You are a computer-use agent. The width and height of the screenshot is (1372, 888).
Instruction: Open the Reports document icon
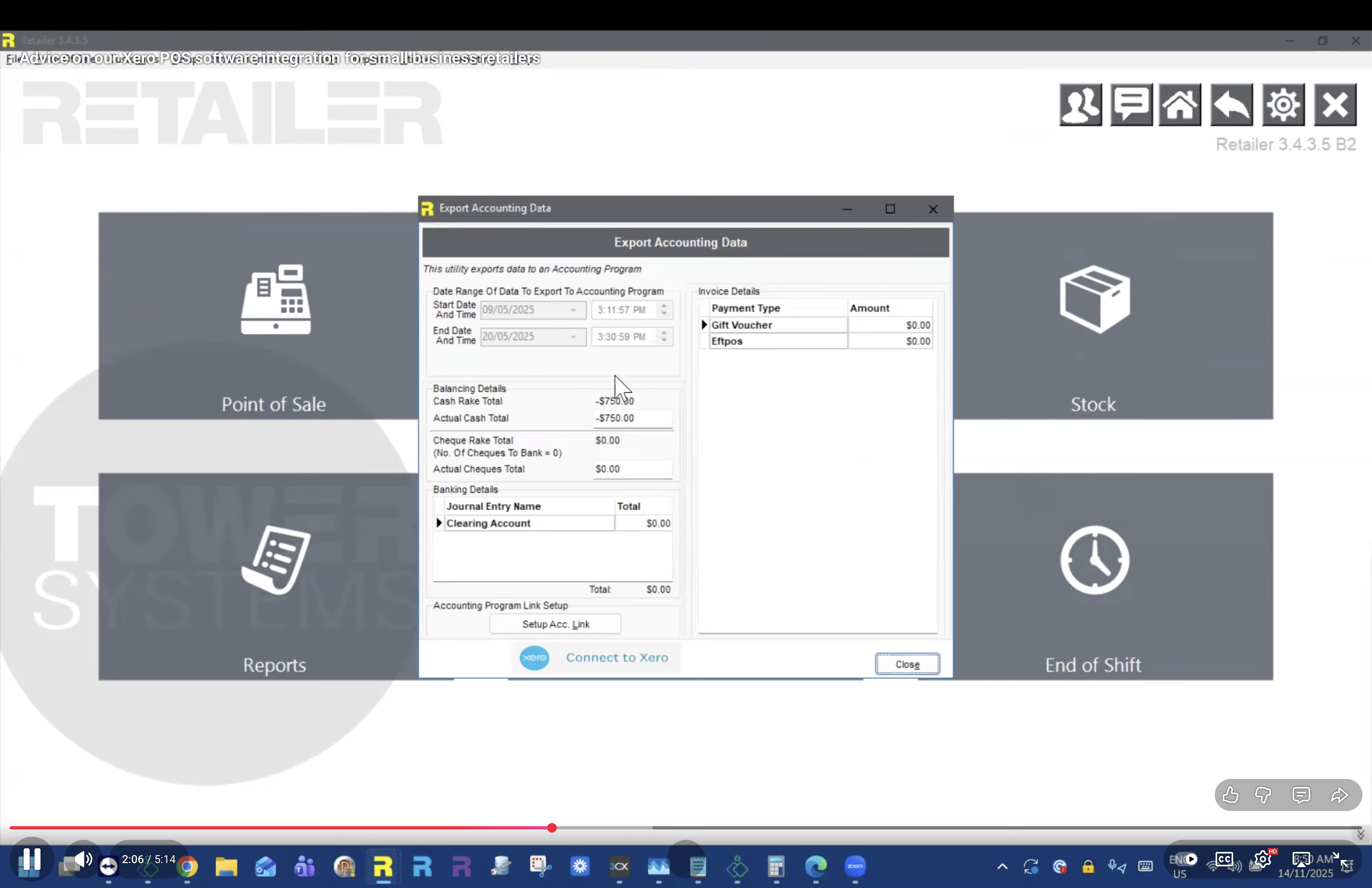click(276, 560)
